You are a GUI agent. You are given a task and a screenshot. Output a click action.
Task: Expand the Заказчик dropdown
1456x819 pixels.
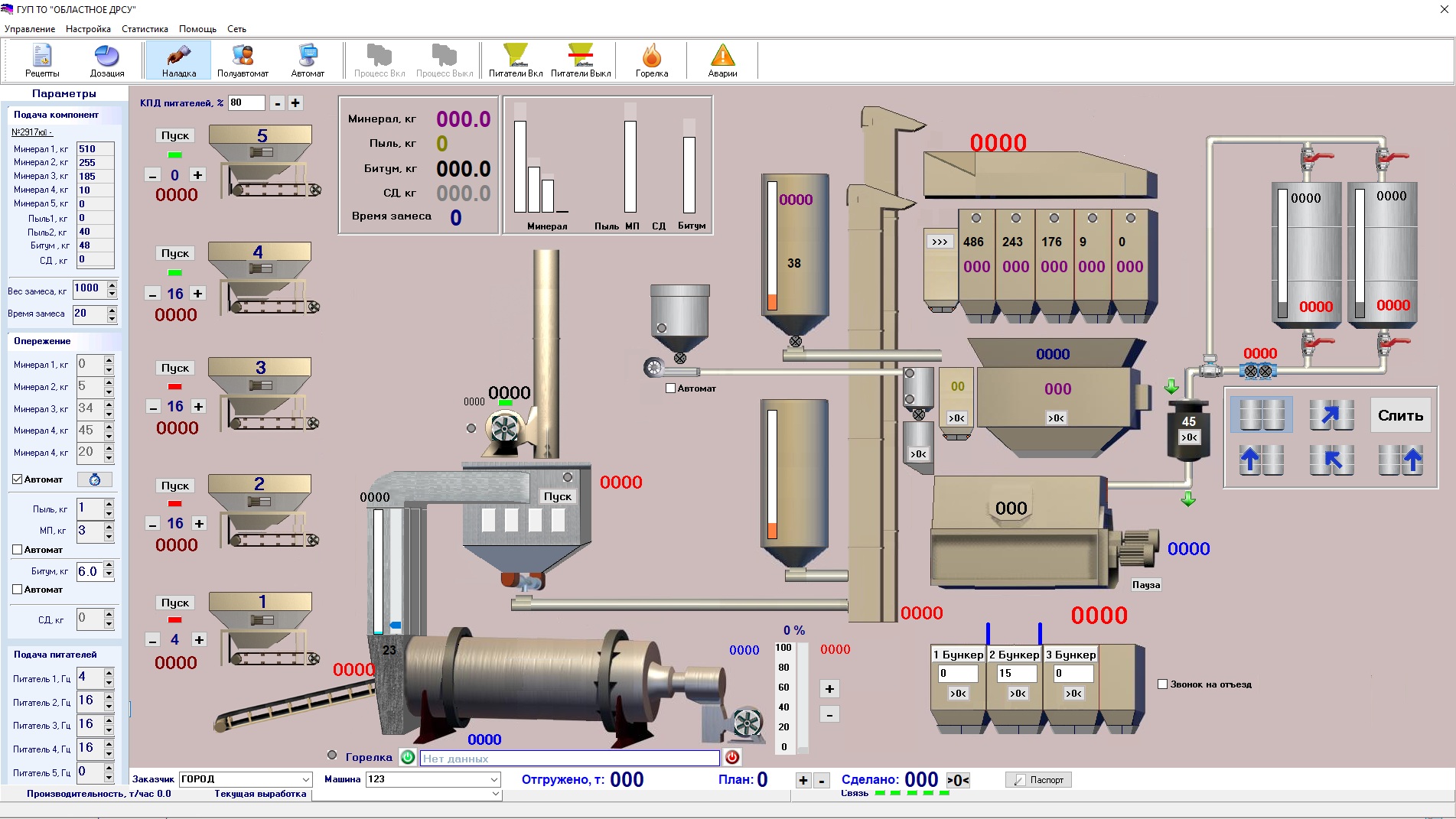click(x=306, y=779)
